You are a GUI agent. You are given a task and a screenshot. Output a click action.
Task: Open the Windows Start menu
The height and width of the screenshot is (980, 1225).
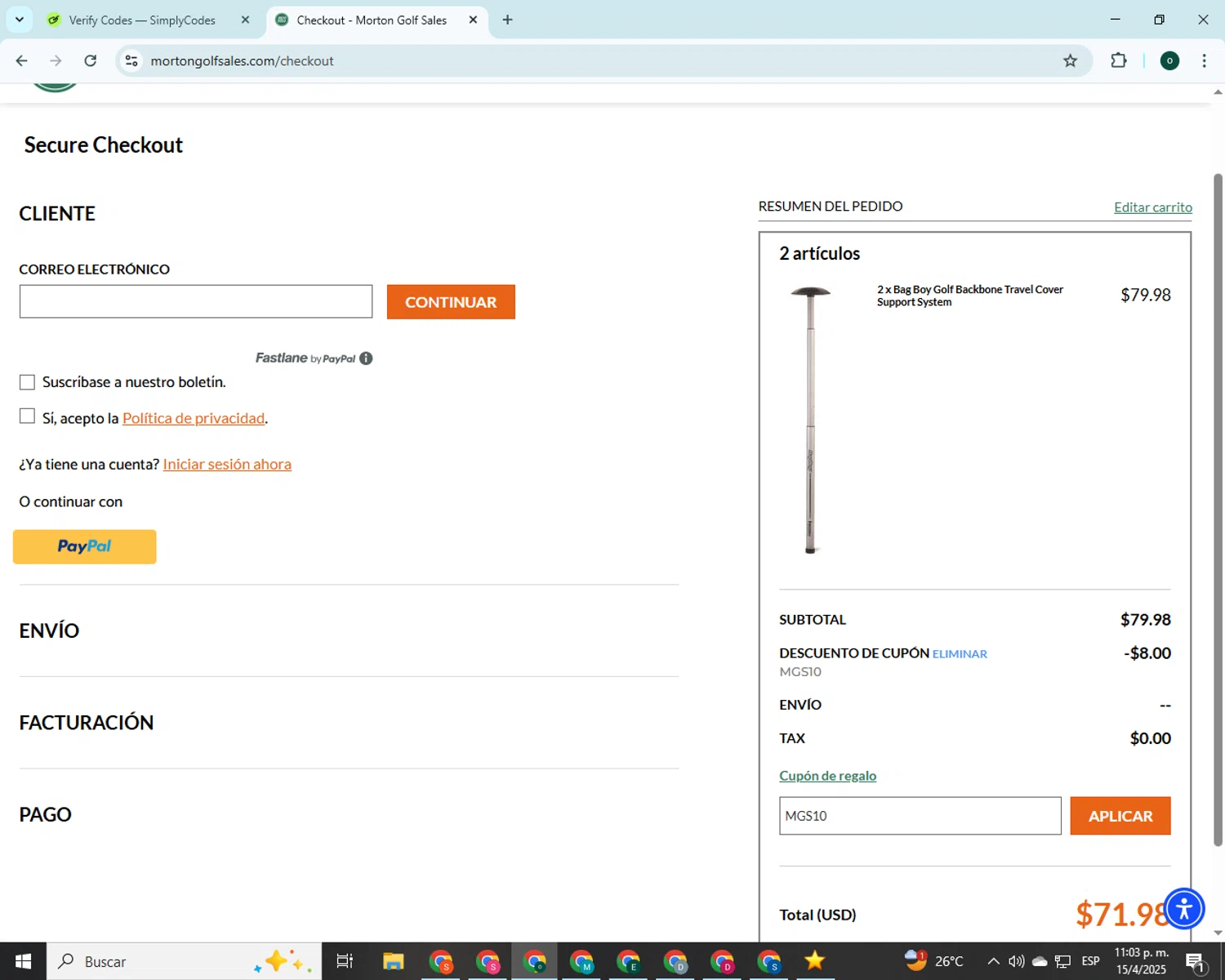point(23,961)
